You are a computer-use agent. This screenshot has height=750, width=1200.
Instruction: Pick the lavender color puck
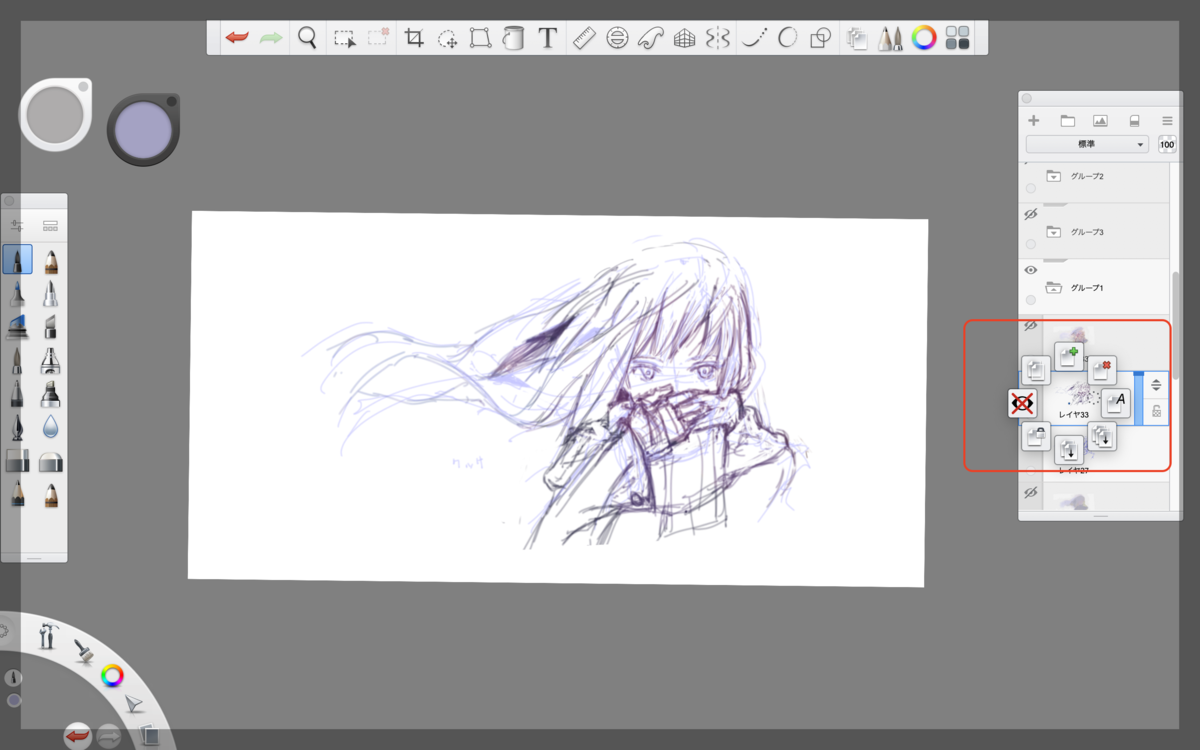pos(143,130)
